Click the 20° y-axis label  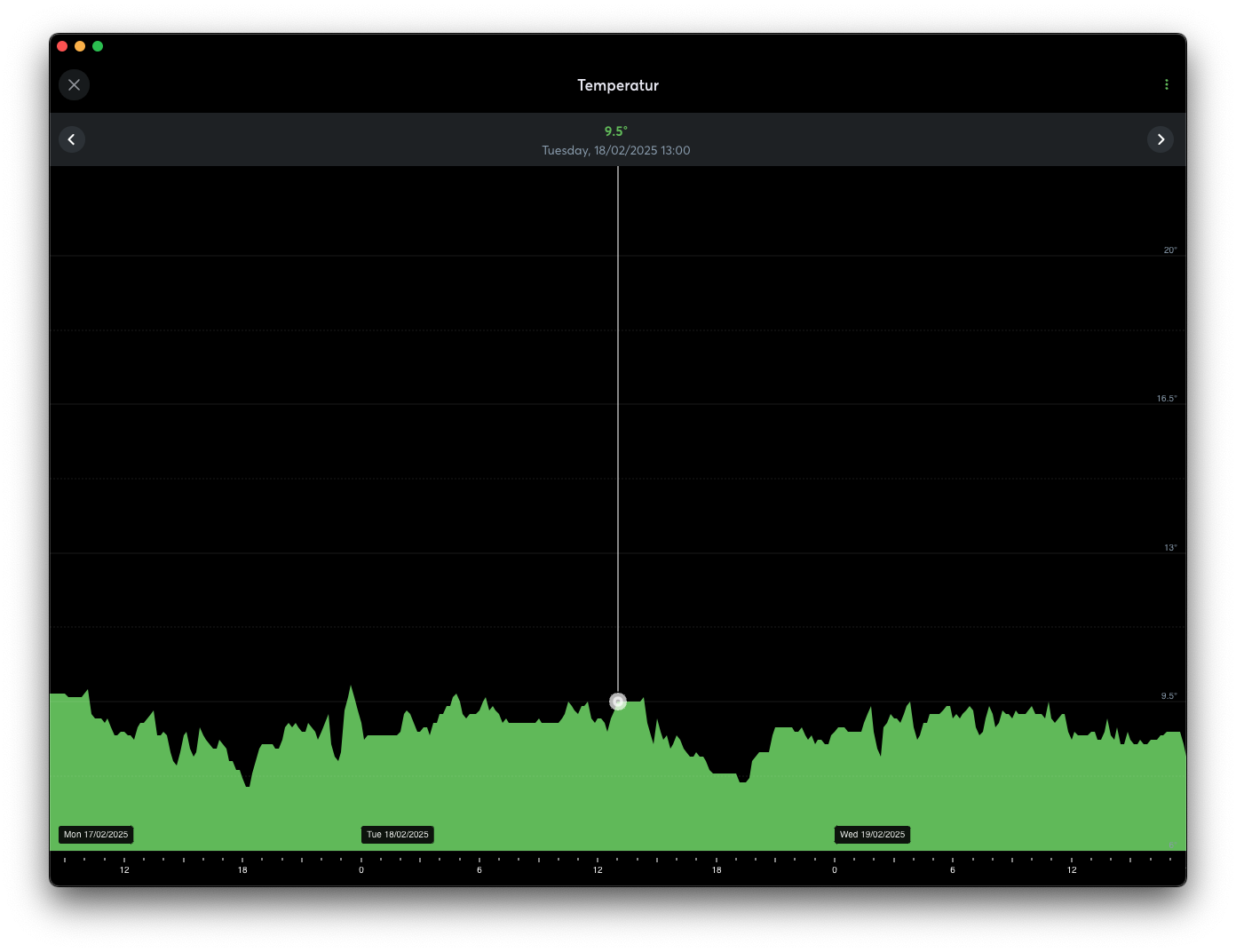1170,250
